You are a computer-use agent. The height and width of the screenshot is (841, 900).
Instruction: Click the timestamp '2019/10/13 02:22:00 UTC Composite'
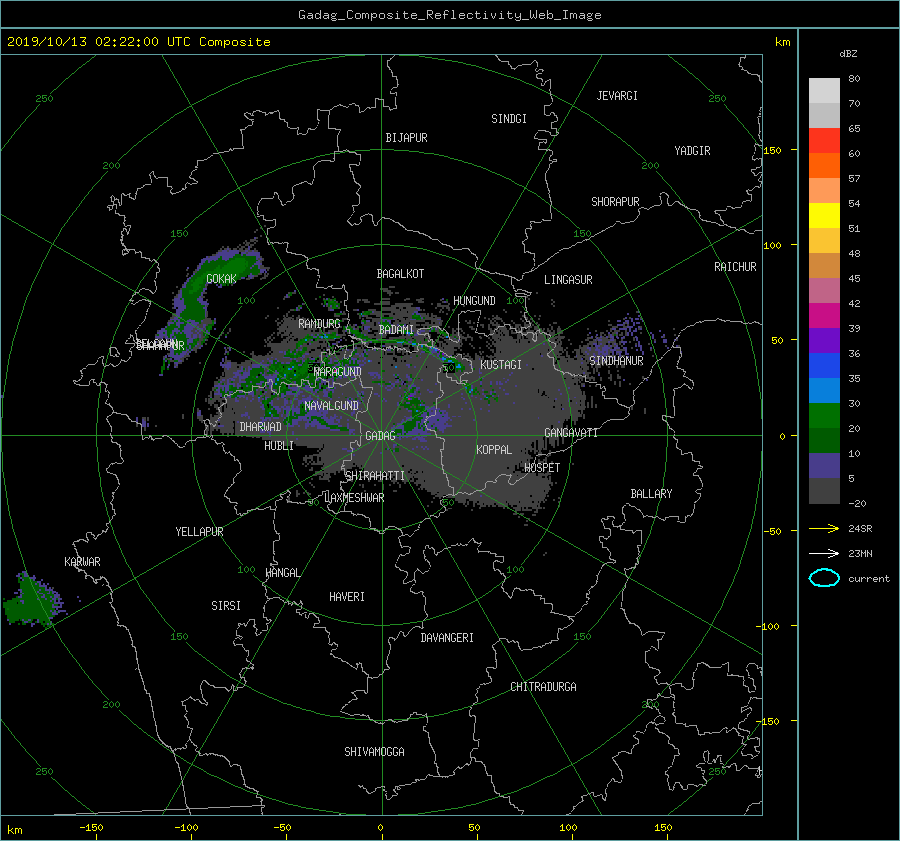coord(138,42)
